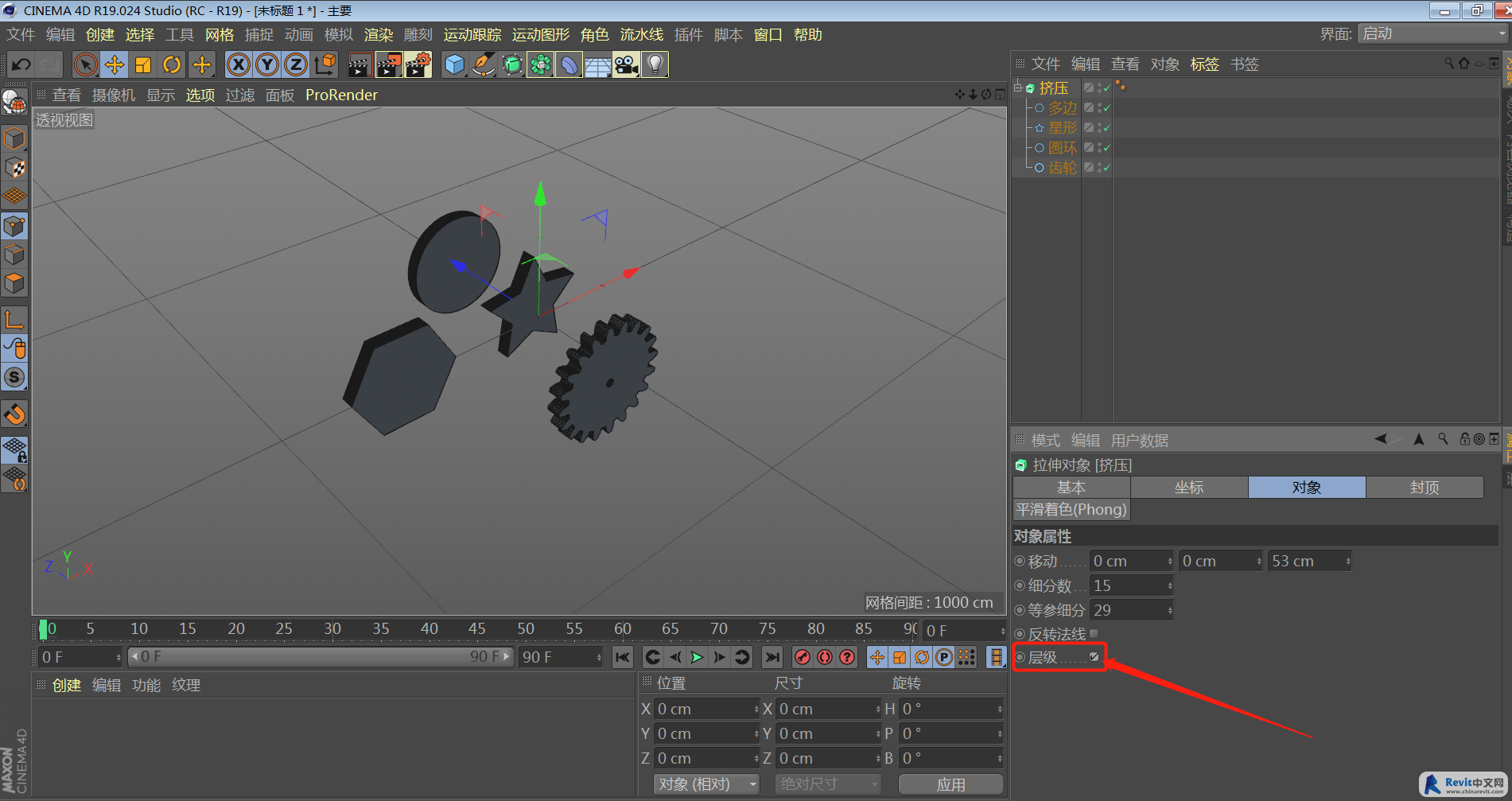
Task: Open the 界面 layout dropdown 启动
Action: pos(1432,34)
